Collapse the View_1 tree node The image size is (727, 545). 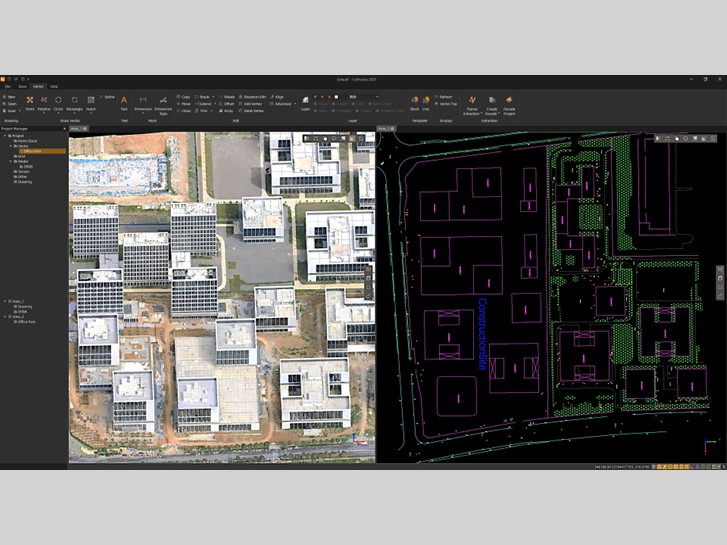pyautogui.click(x=5, y=301)
